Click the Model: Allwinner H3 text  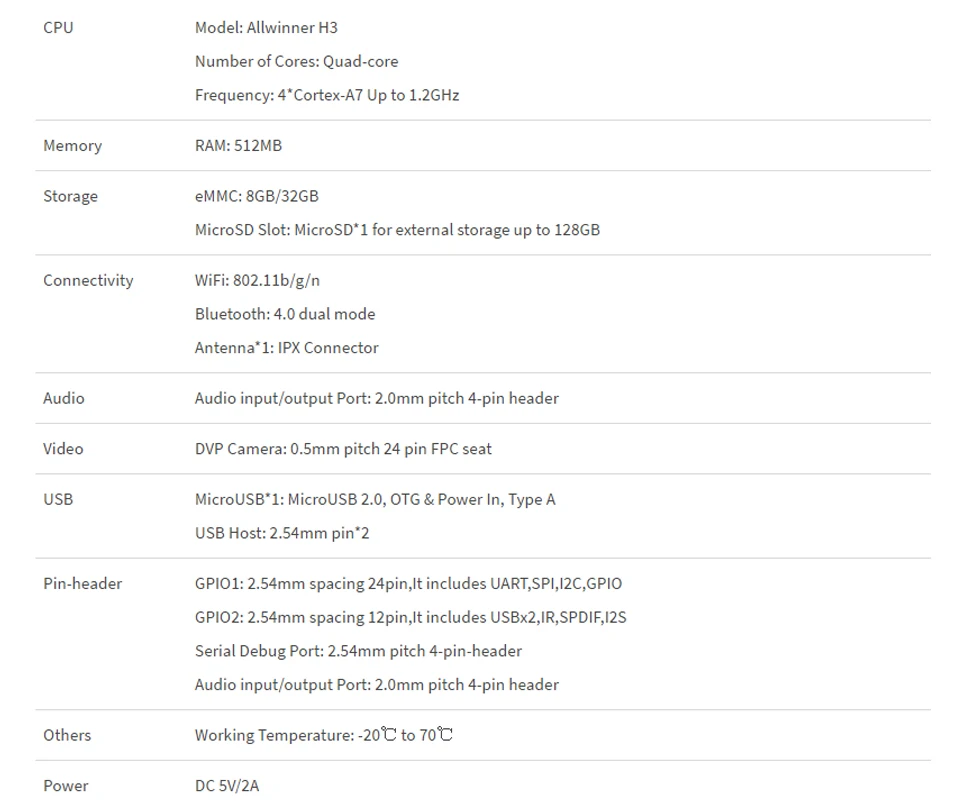266,28
